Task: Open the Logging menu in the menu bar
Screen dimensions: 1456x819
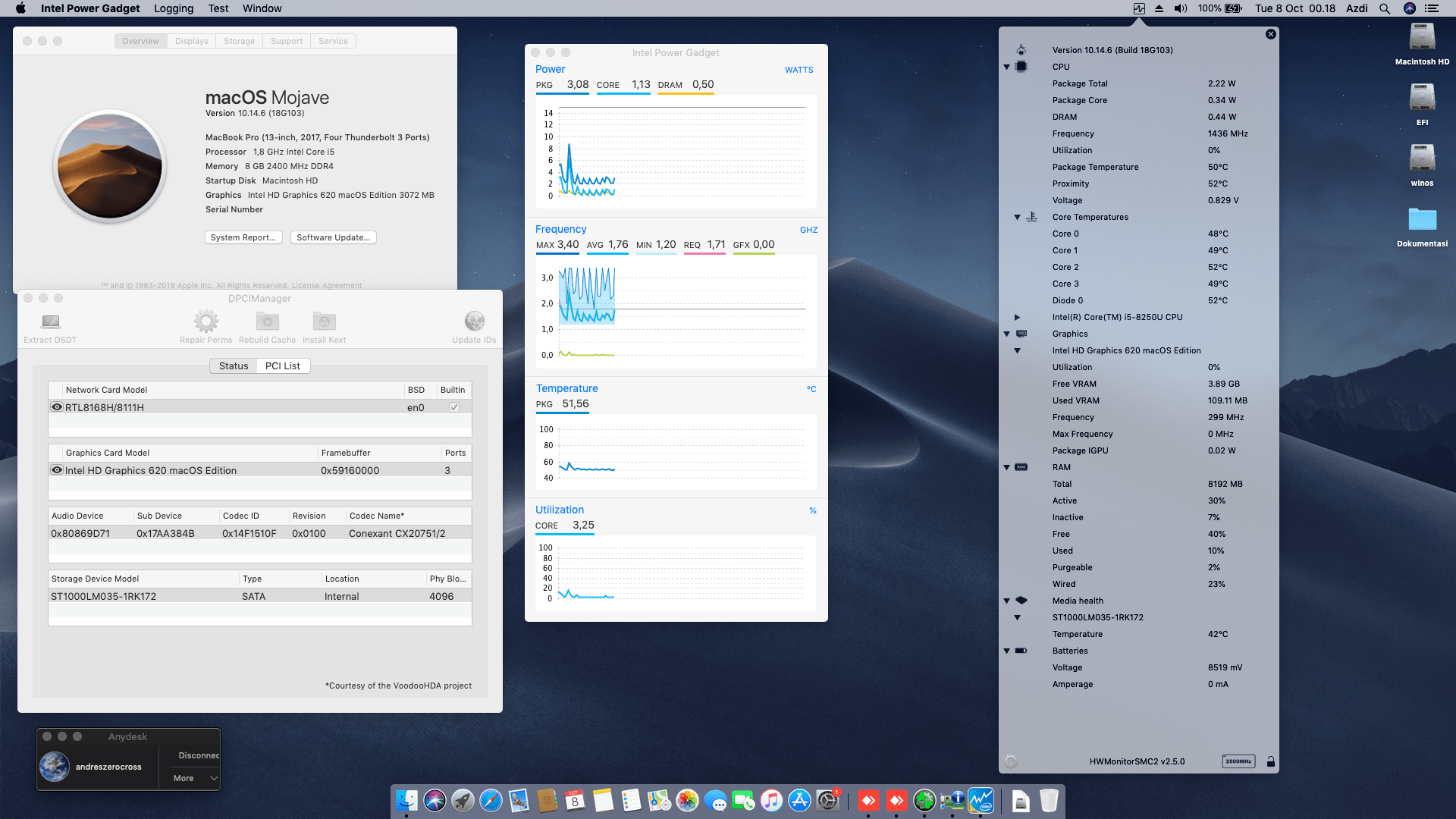Action: pyautogui.click(x=173, y=8)
